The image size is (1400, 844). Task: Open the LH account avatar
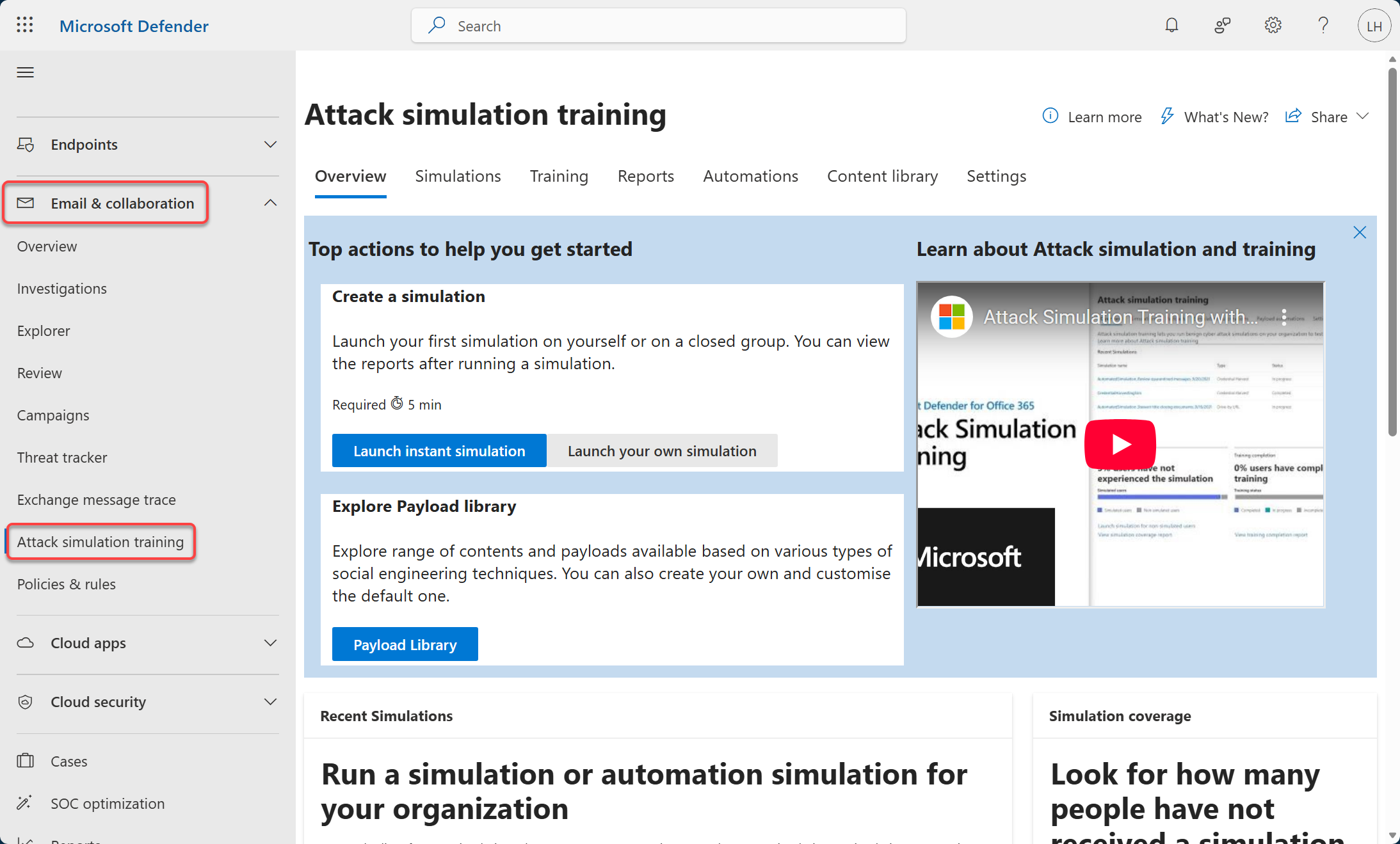[1374, 26]
